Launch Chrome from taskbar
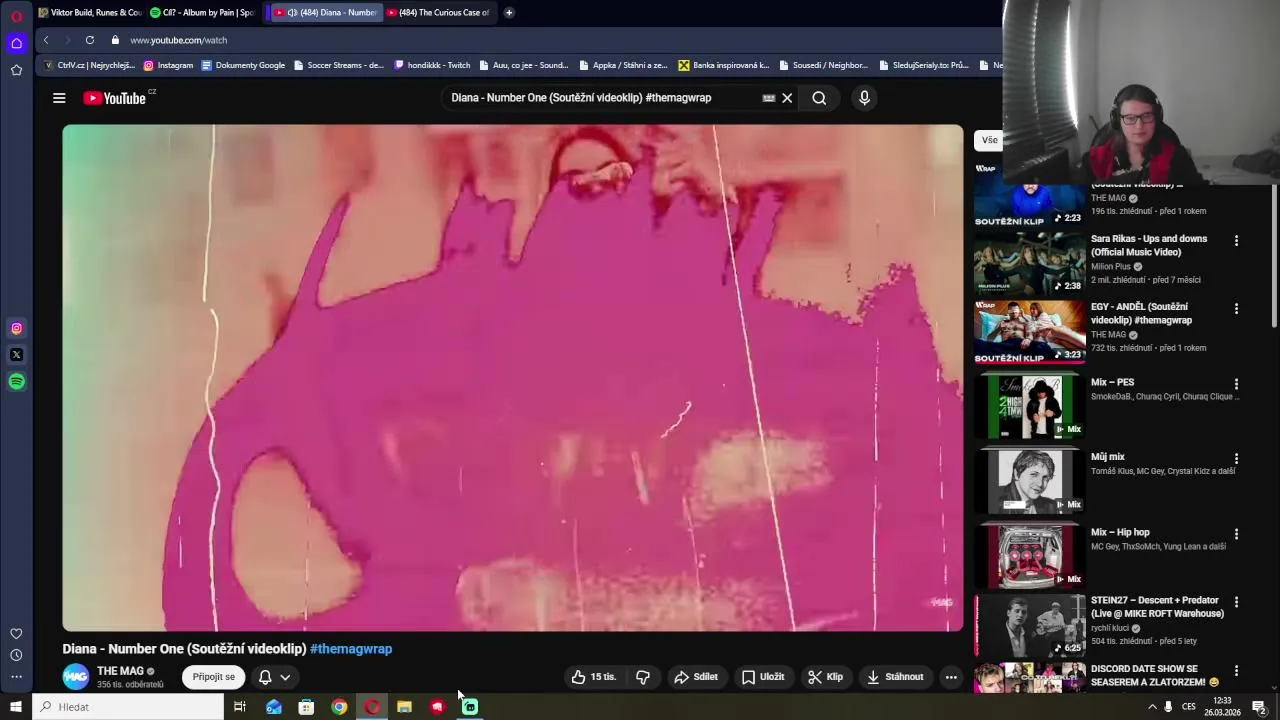The height and width of the screenshot is (720, 1280). point(339,707)
